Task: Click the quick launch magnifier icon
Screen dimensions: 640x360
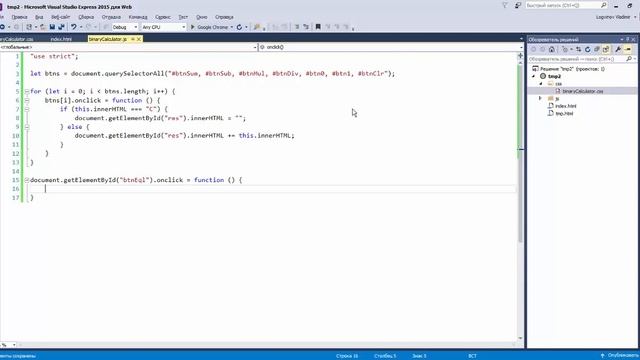Action: (x=603, y=5)
